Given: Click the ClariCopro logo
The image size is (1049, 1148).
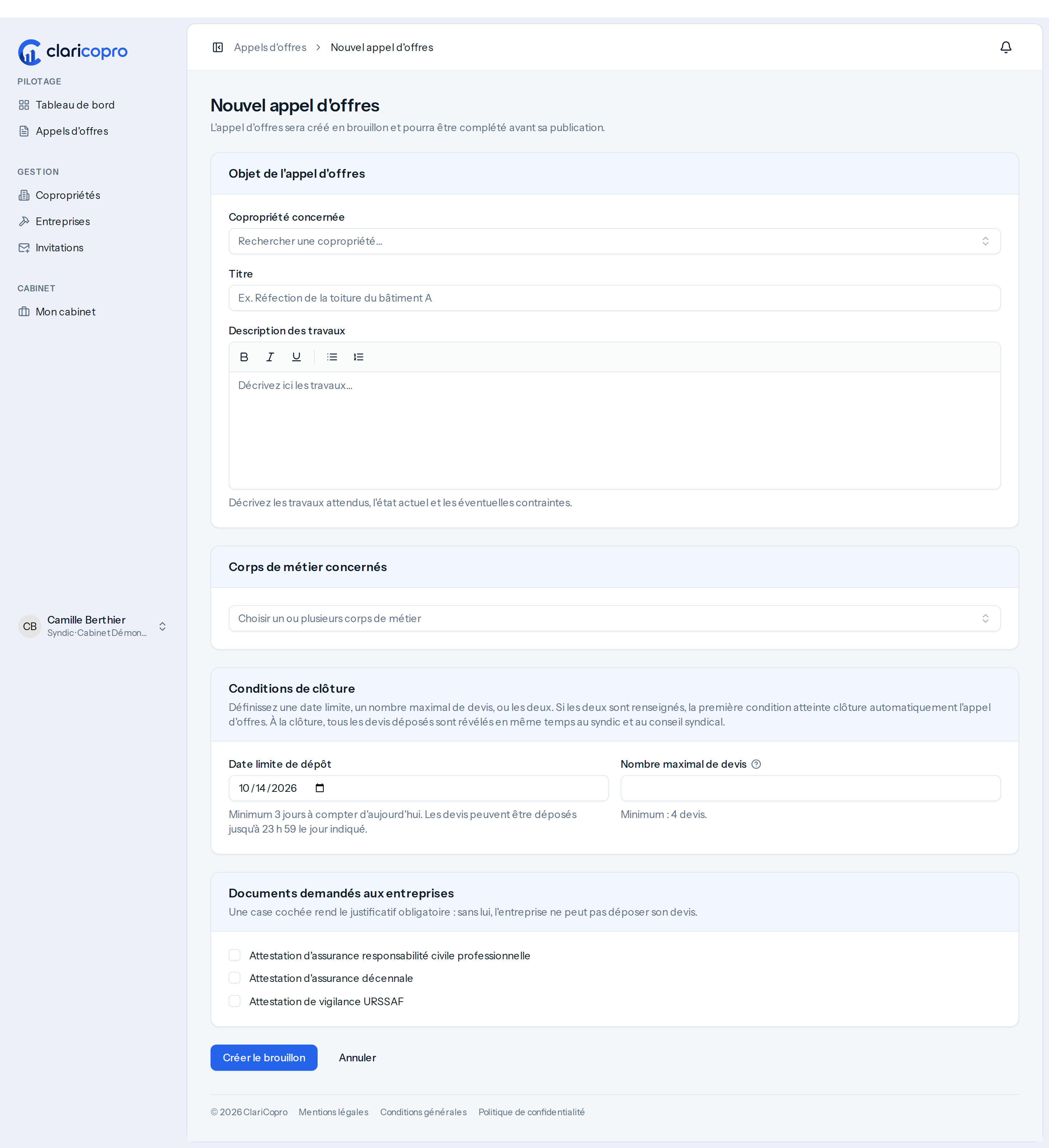Looking at the screenshot, I should click(x=72, y=52).
